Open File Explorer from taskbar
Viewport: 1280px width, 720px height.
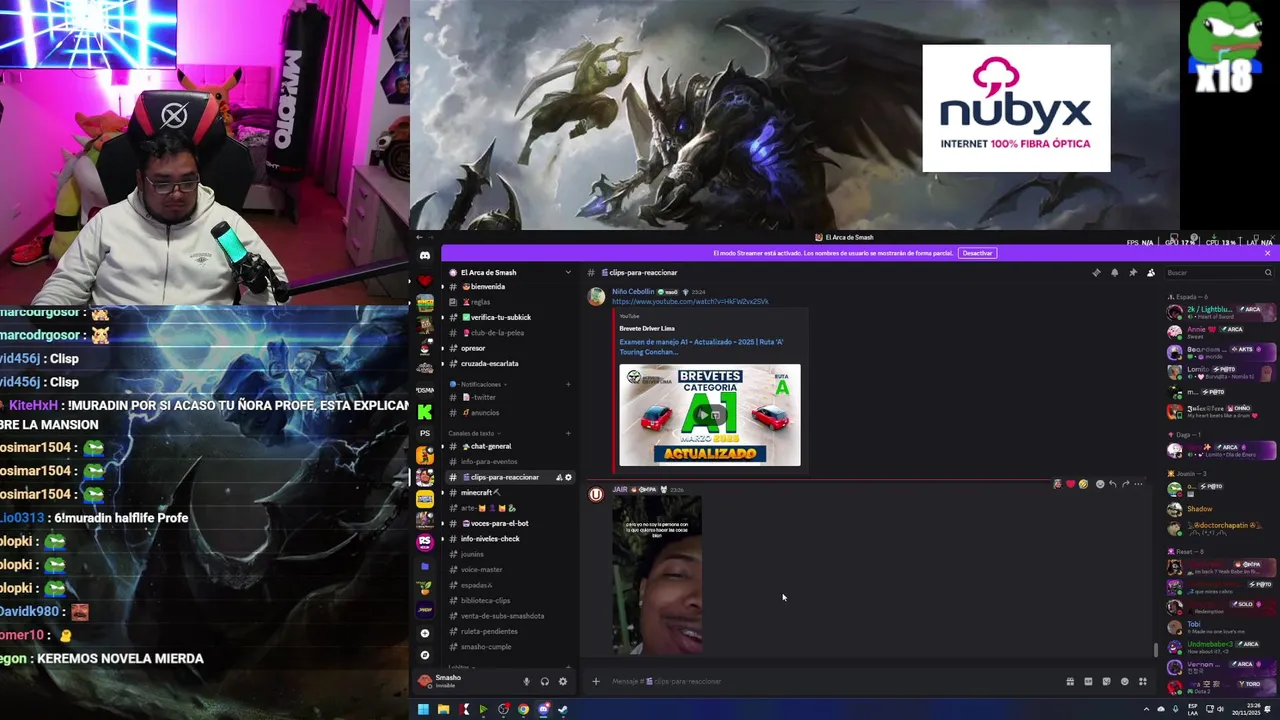[x=443, y=710]
